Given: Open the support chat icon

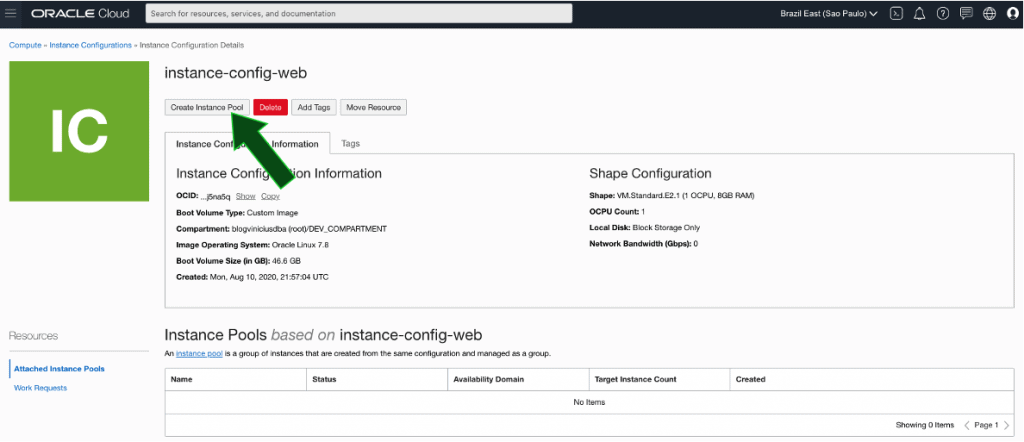Looking at the screenshot, I should point(966,14).
